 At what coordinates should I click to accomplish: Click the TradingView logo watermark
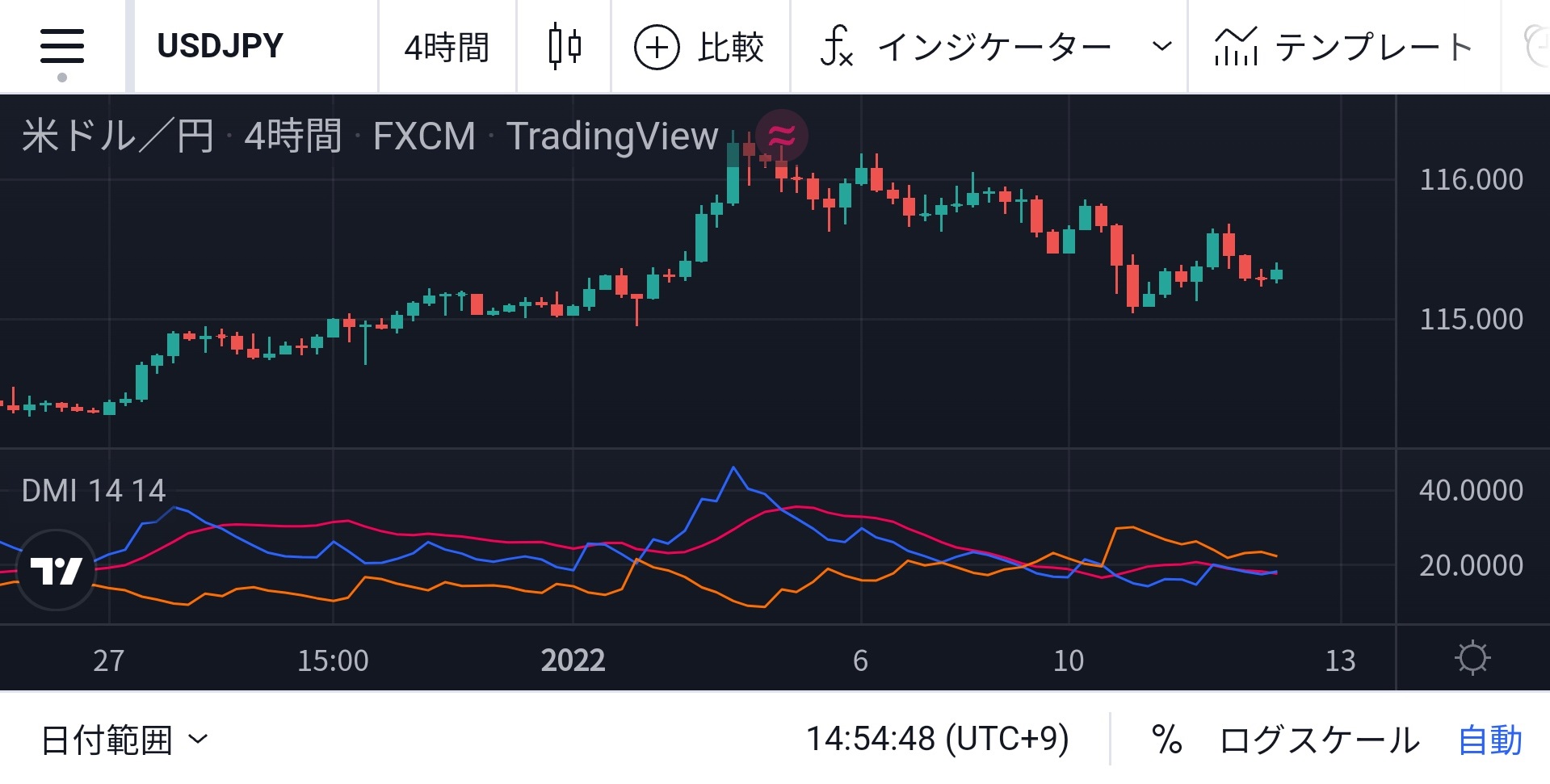tap(54, 568)
